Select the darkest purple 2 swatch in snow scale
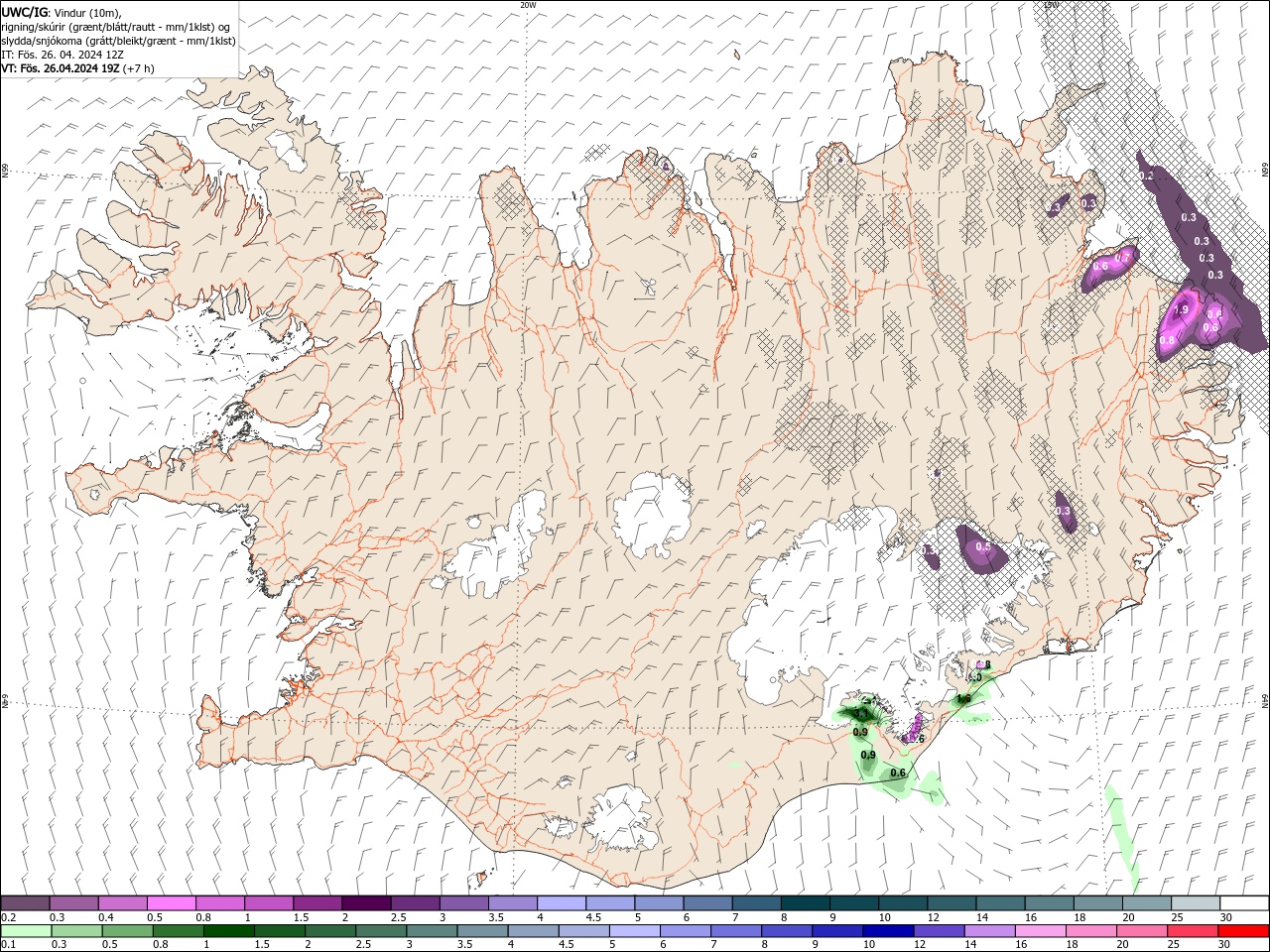Screen dimensions: 1270x952 point(365,902)
